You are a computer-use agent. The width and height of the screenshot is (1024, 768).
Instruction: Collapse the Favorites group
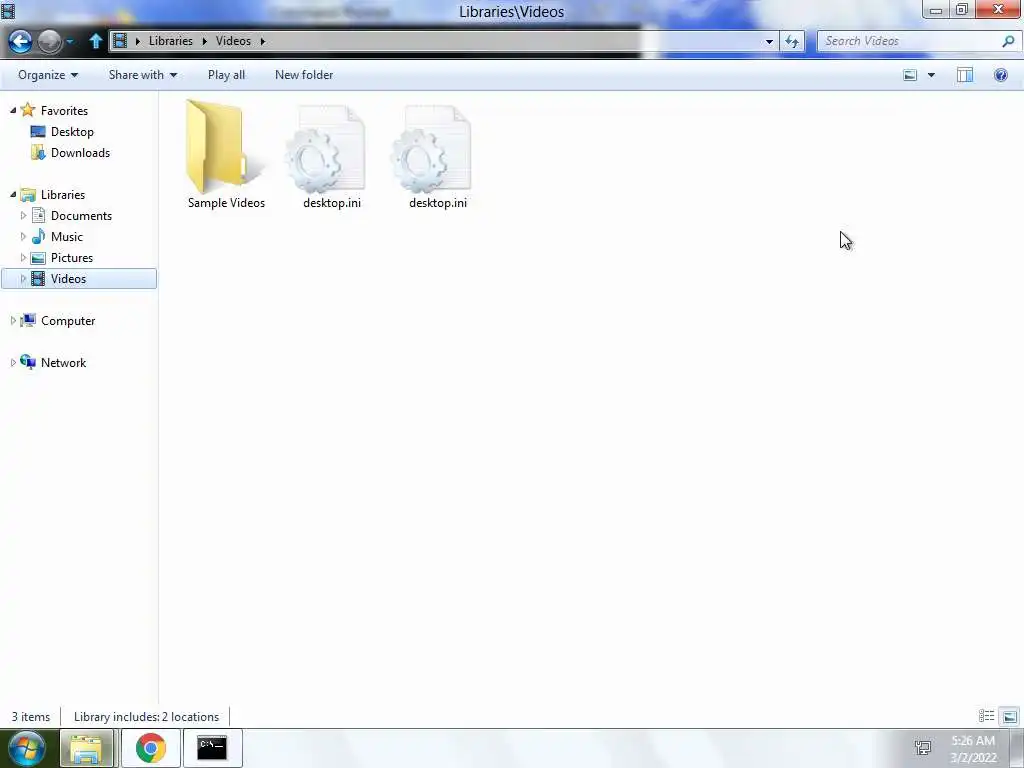(13, 110)
